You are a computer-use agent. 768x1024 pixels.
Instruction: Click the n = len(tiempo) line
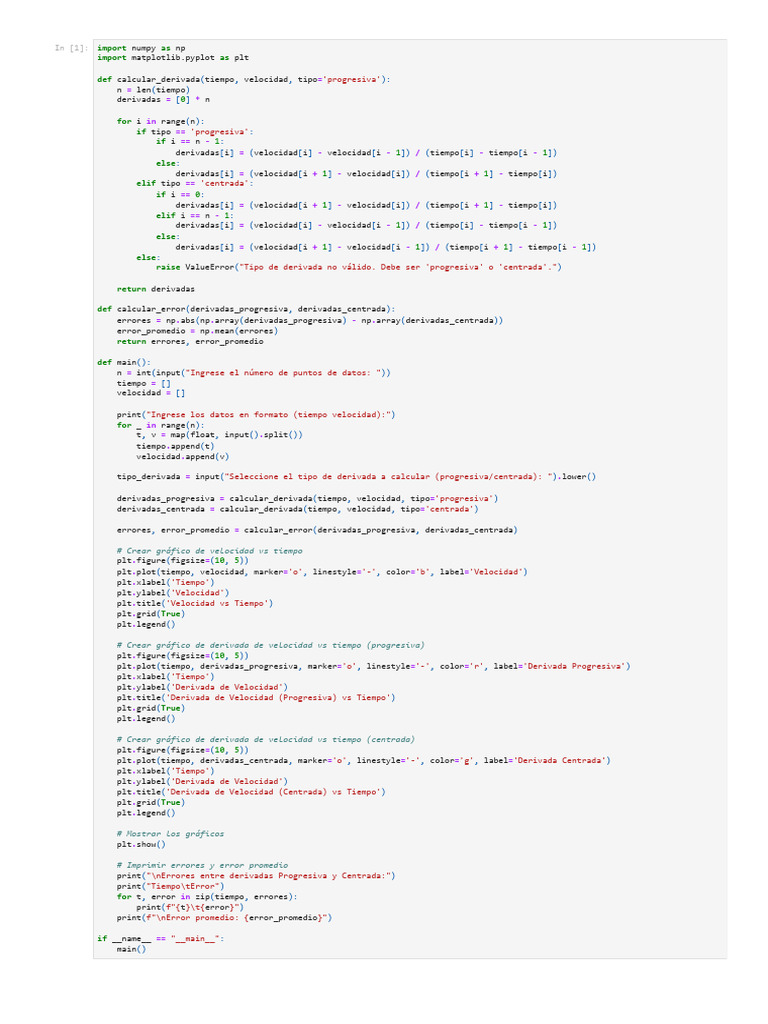(153, 89)
